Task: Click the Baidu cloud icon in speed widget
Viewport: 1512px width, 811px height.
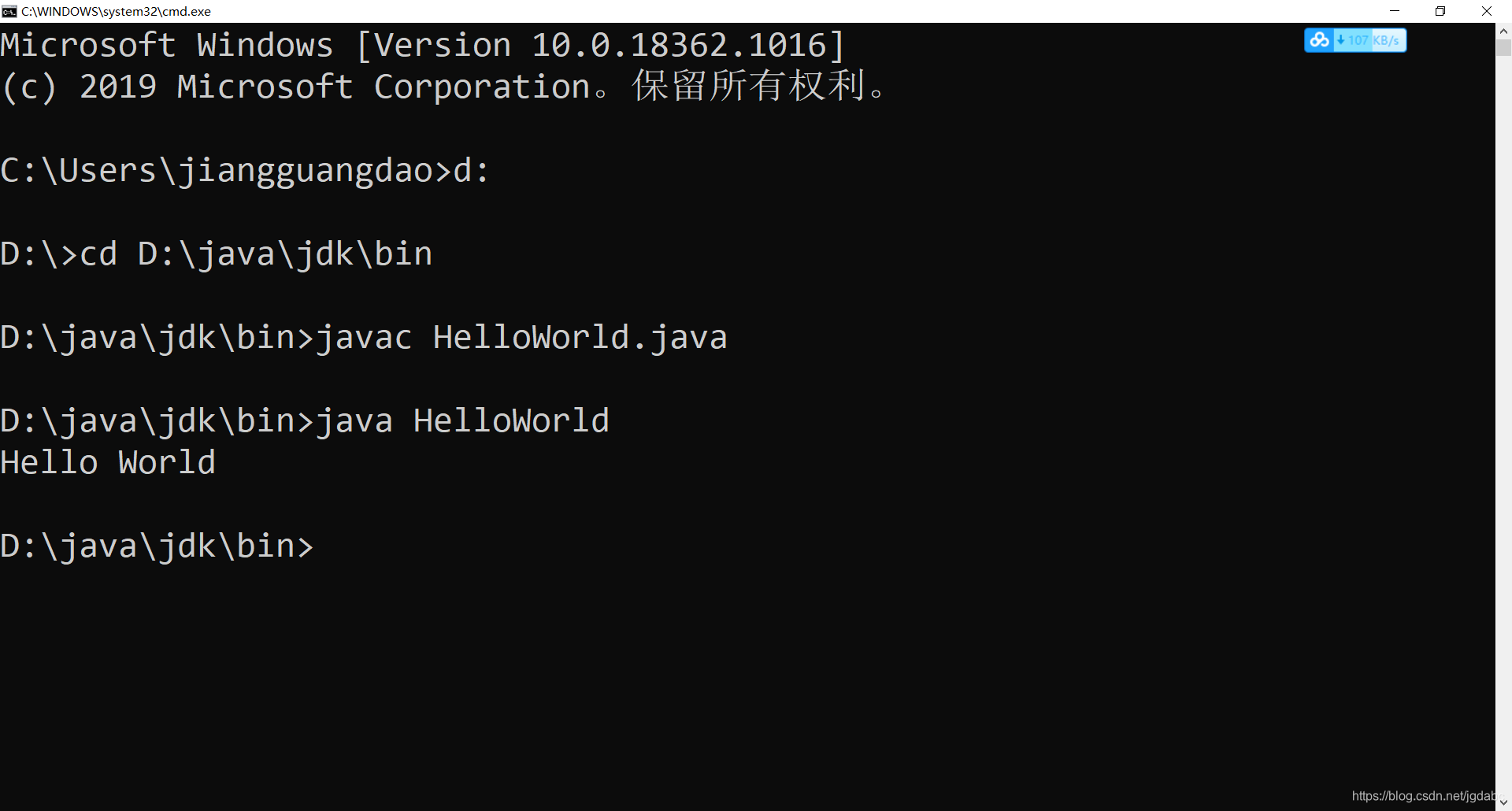Action: point(1320,40)
